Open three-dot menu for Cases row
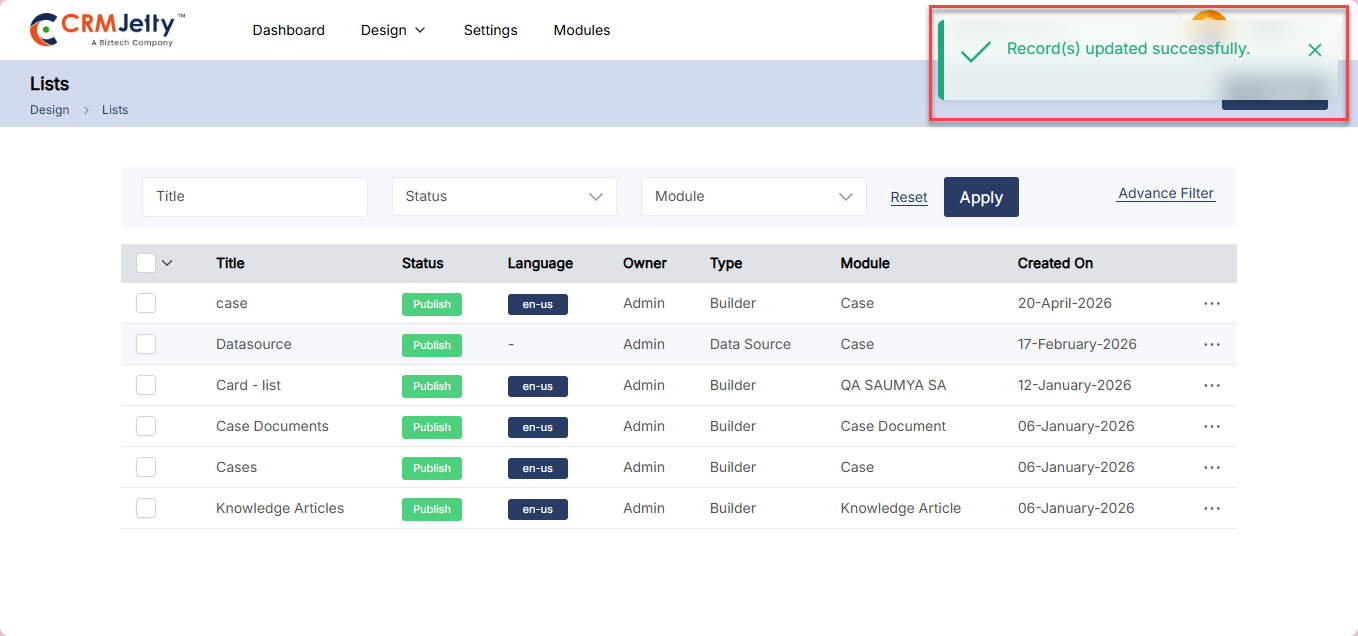1358x636 pixels. [1212, 467]
